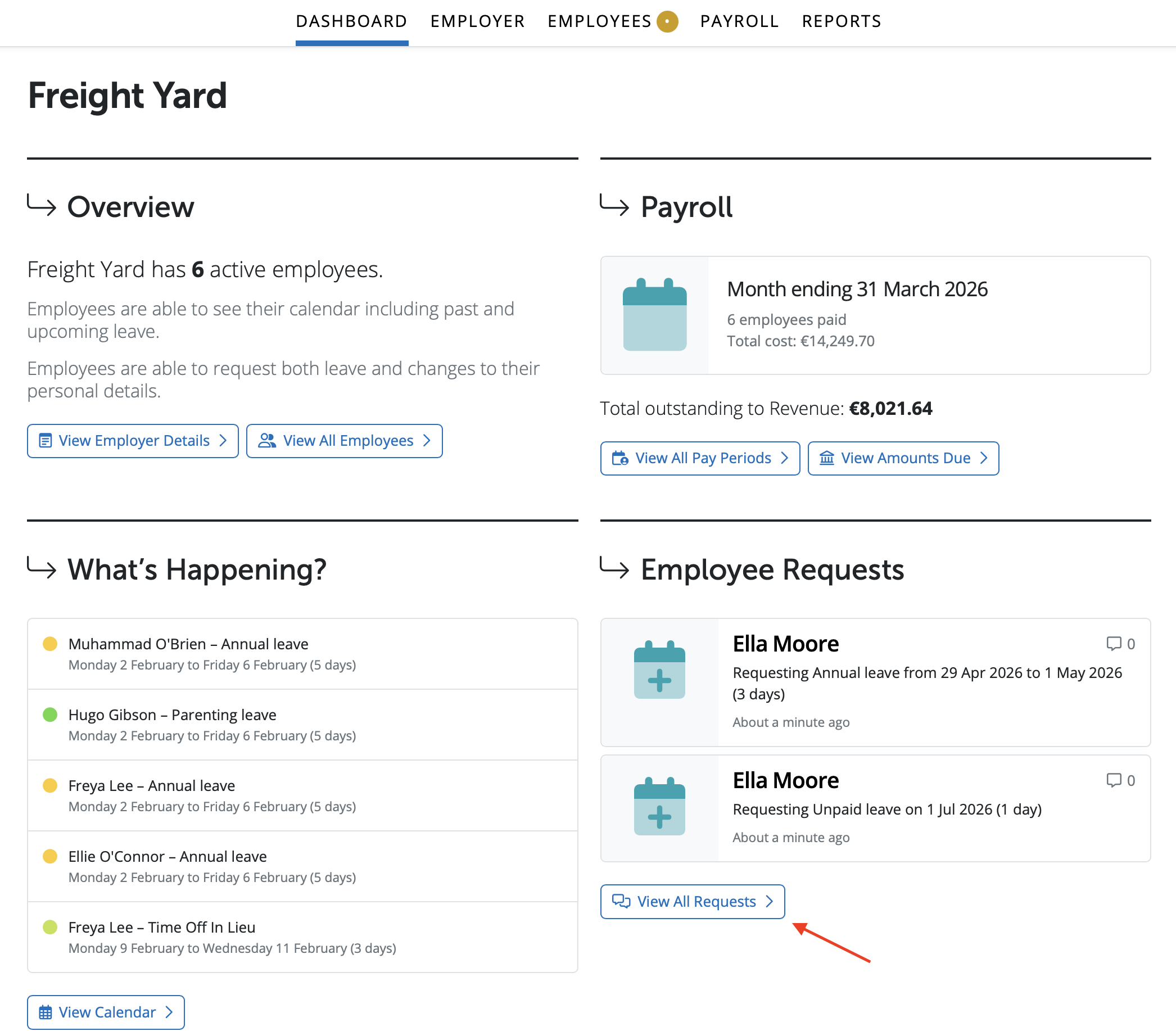The image size is (1176, 1031).
Task: Click comment icon on Unpaid leave request
Action: point(1113,780)
